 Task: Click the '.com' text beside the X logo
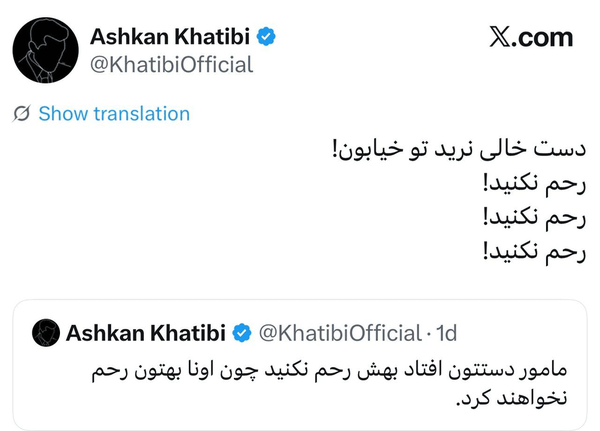click(545, 38)
